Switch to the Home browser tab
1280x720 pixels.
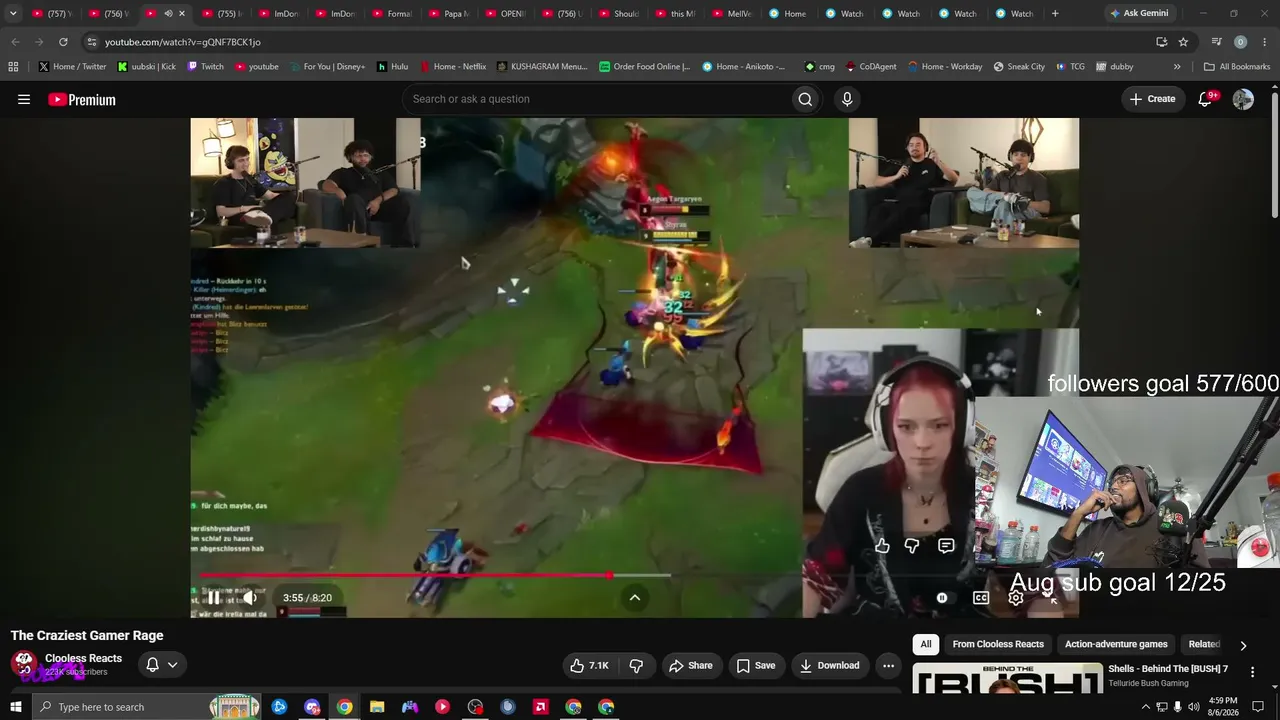(787, 14)
